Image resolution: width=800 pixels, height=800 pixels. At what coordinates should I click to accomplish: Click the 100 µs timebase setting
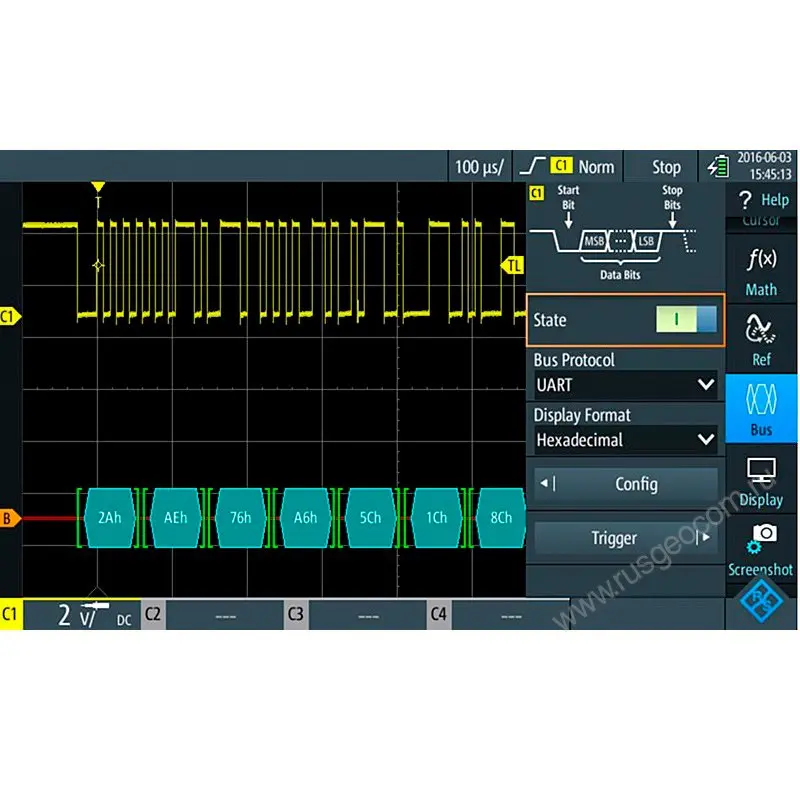click(480, 166)
